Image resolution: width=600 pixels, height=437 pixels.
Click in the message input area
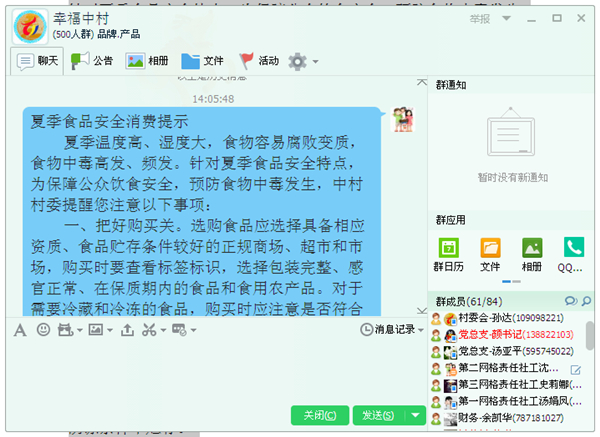pyautogui.click(x=216, y=369)
